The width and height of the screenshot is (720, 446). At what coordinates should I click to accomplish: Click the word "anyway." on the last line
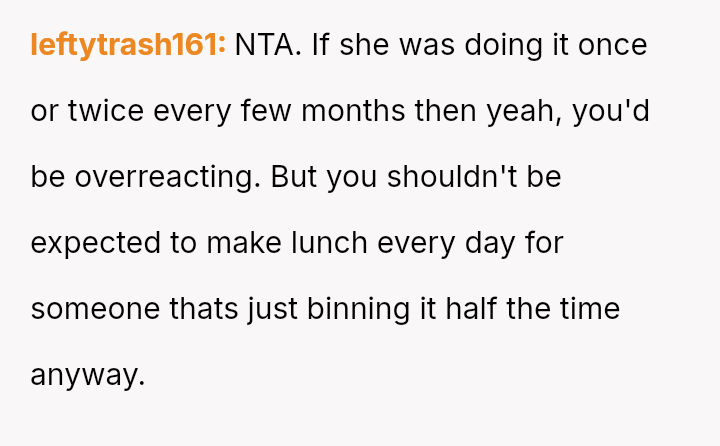(88, 375)
